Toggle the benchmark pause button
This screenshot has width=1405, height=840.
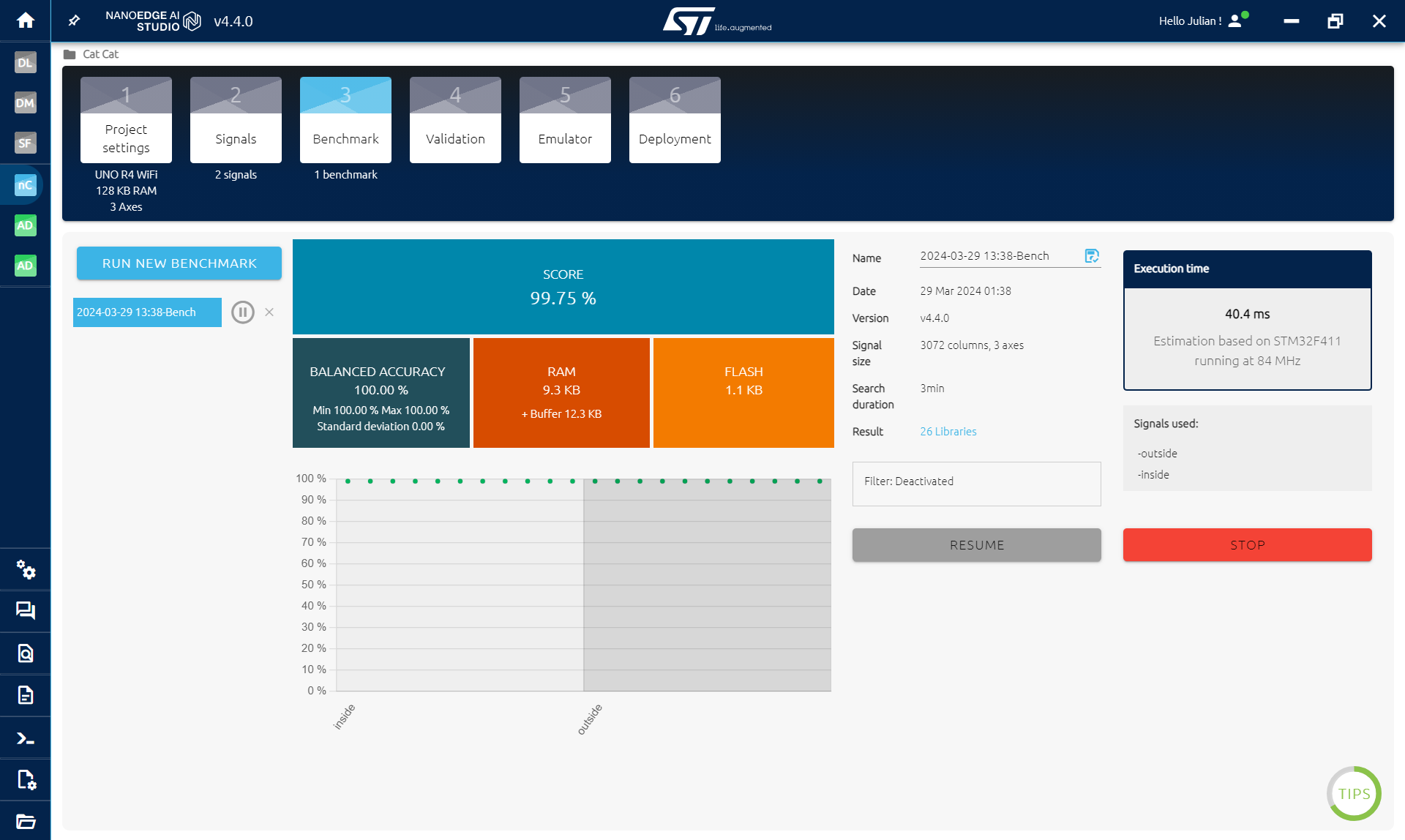click(x=243, y=312)
